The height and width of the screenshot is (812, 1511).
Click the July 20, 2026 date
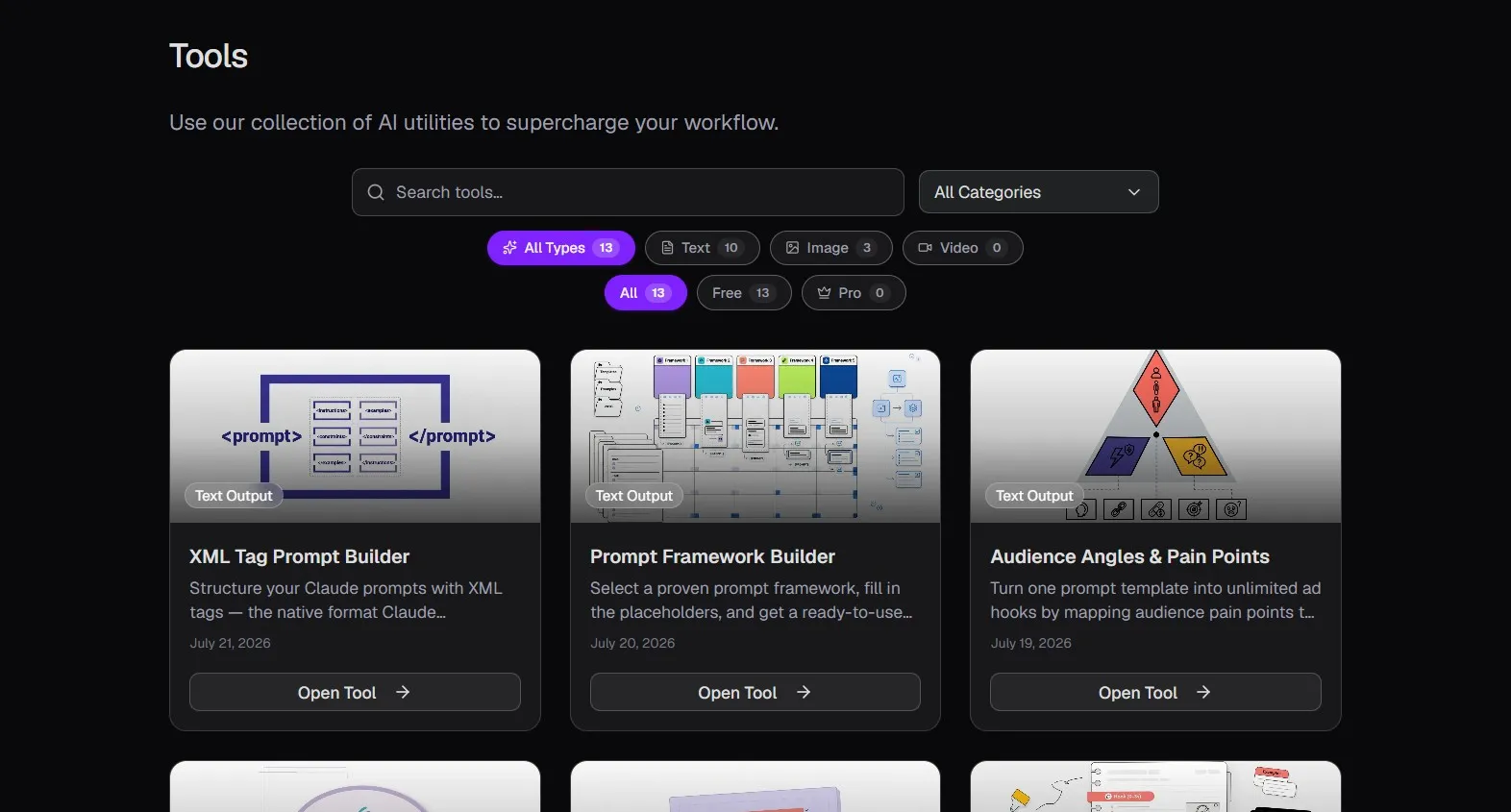[632, 643]
